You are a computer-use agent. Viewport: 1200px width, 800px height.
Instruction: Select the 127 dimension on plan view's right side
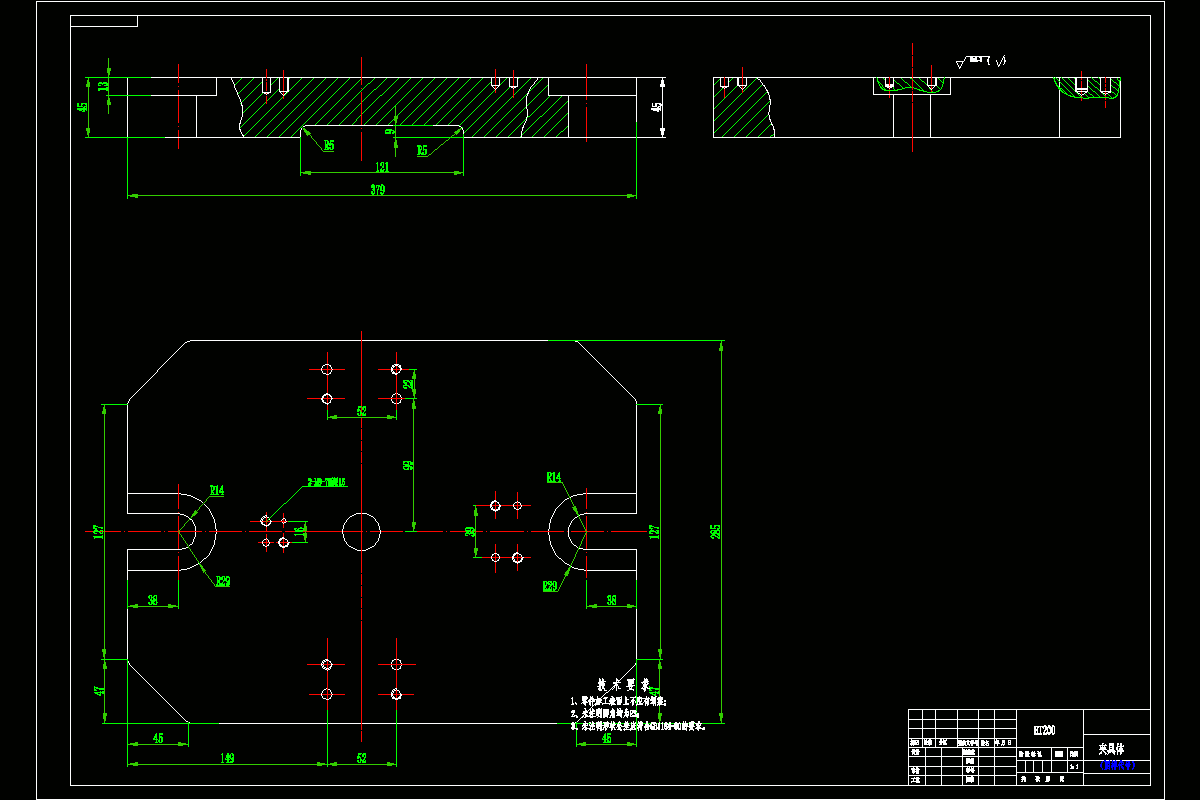[654, 531]
